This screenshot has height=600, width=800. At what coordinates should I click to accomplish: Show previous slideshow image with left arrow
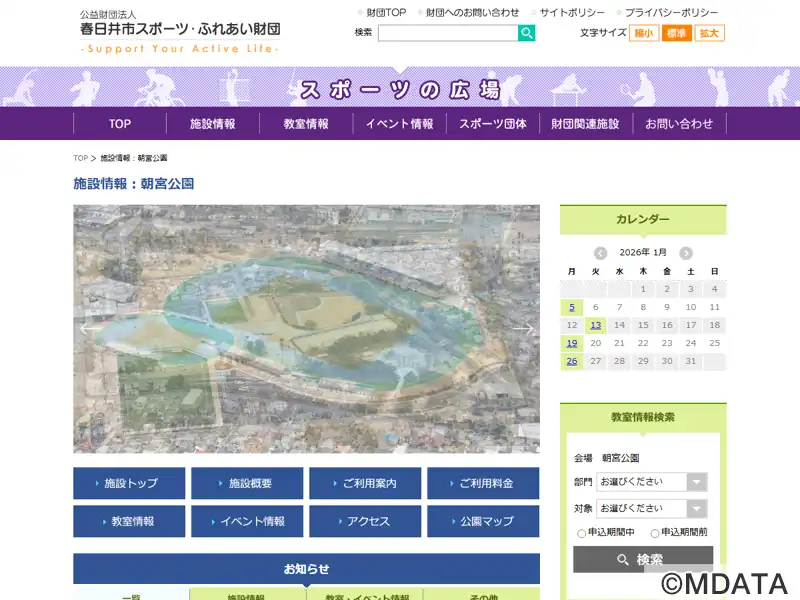coord(90,328)
